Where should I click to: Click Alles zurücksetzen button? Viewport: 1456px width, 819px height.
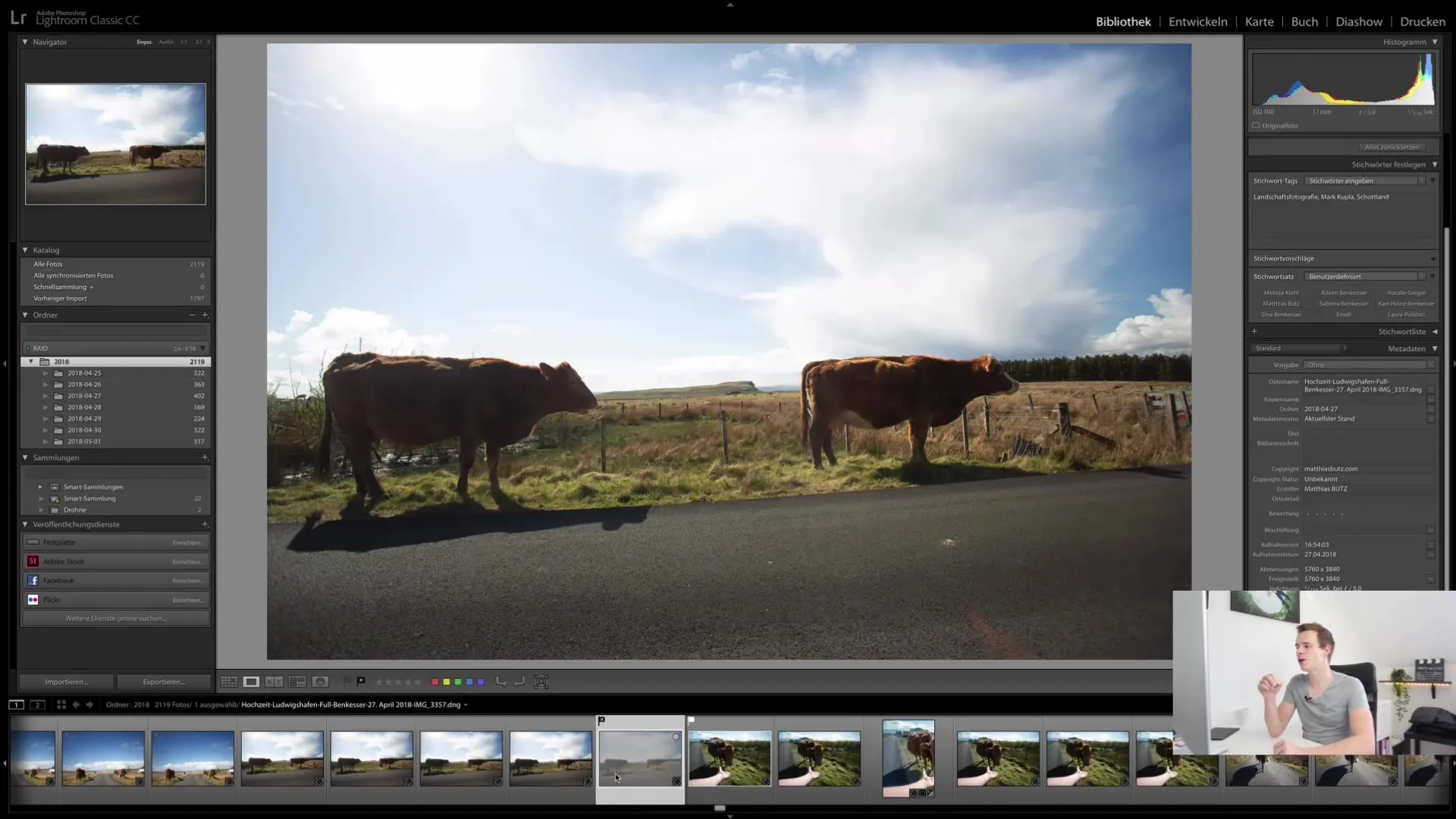1392,147
